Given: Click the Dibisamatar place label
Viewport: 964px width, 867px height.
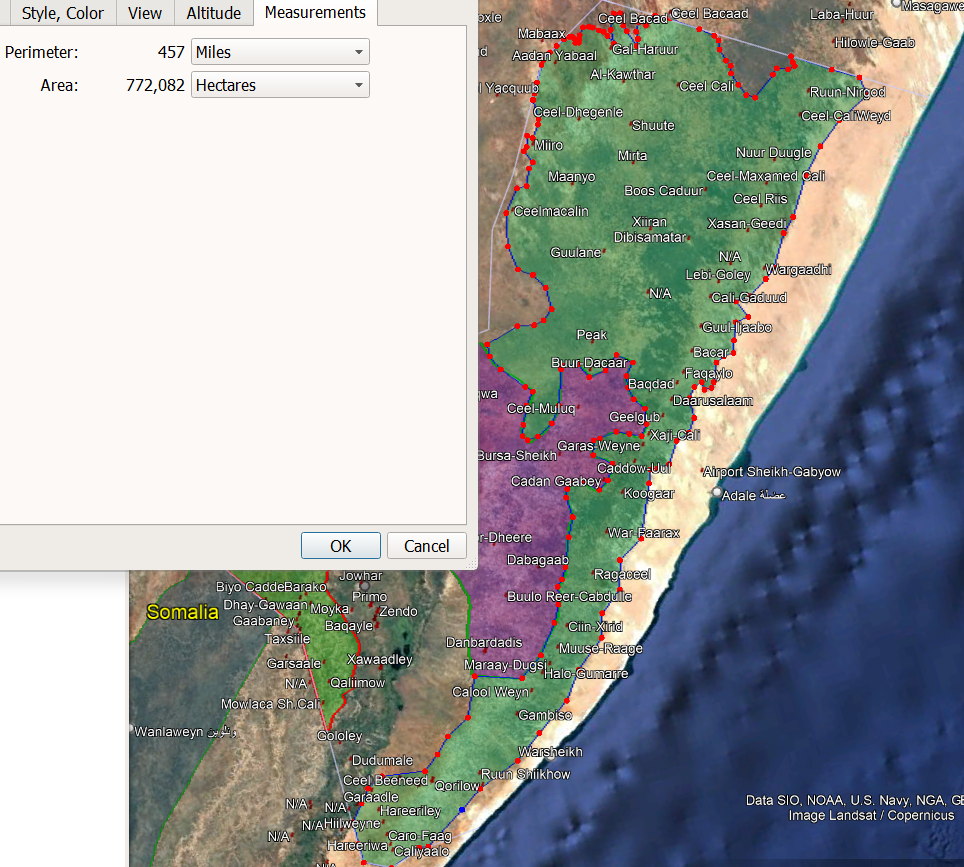Looking at the screenshot, I should [x=649, y=237].
